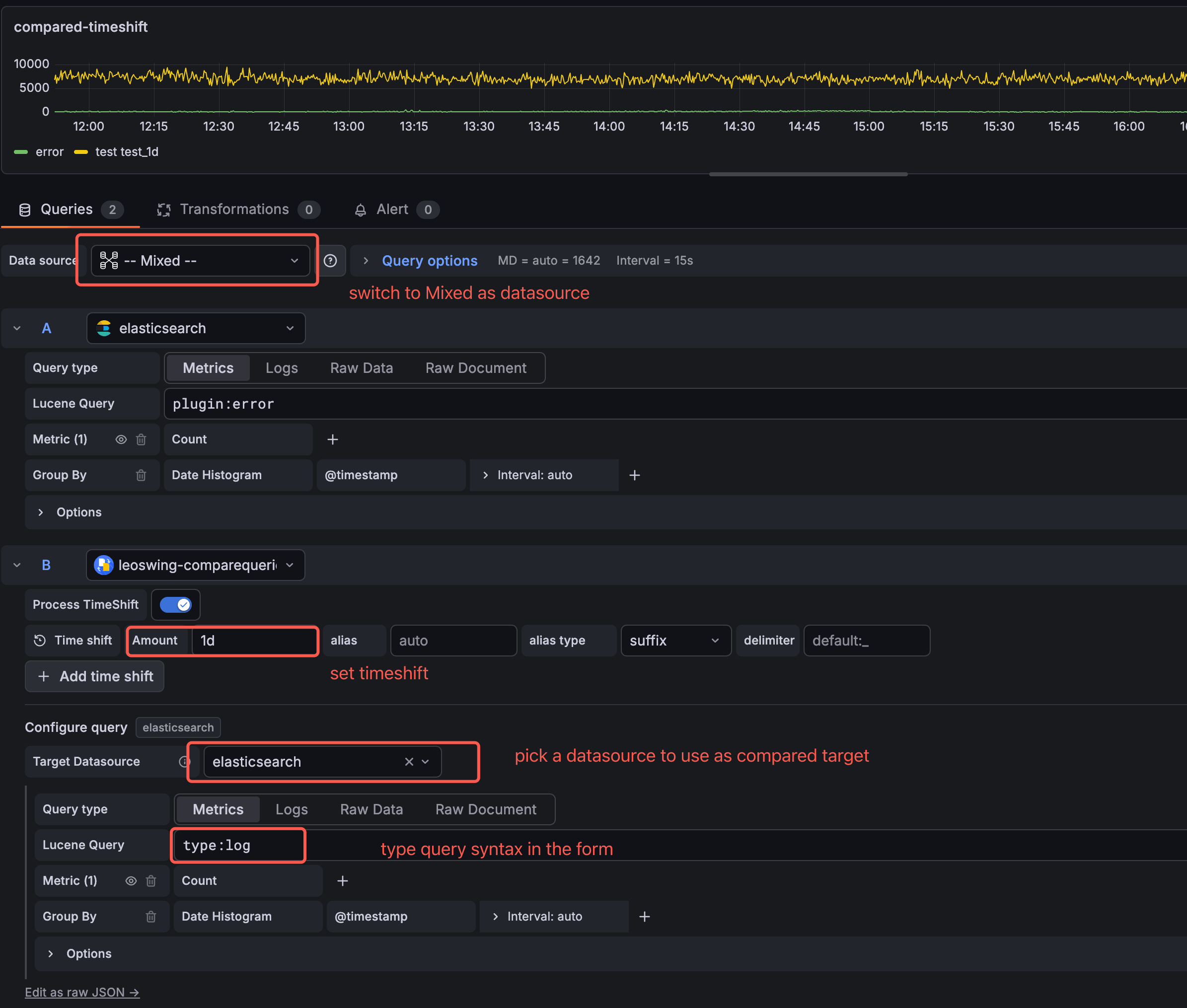Delete Group By in the Configure query section
The image size is (1187, 1008).
pos(151,917)
